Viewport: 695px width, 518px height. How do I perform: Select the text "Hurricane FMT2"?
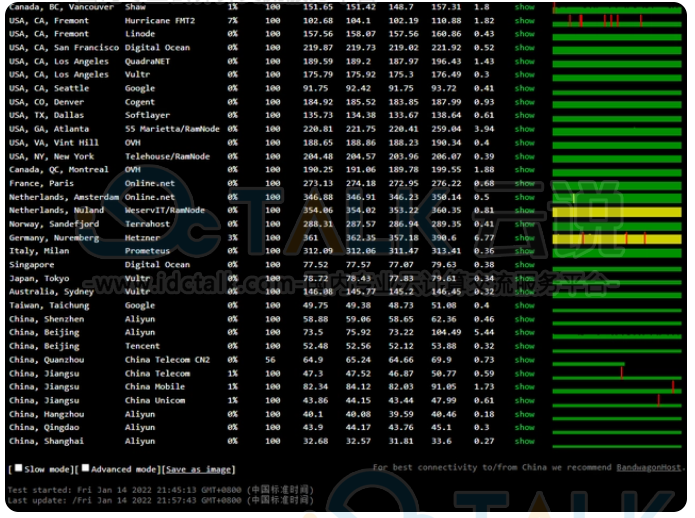click(x=160, y=21)
